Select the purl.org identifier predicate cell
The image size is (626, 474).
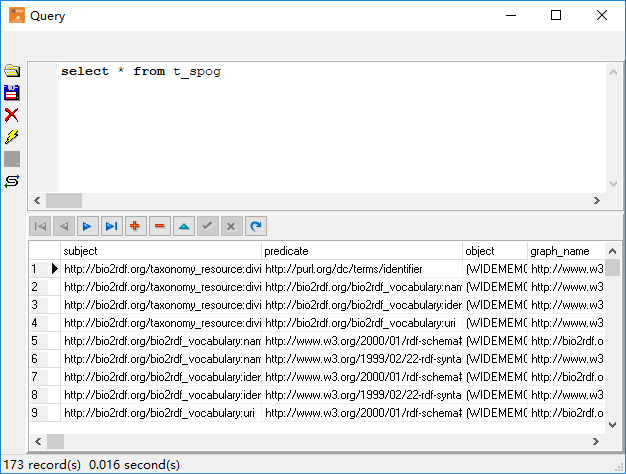362,269
